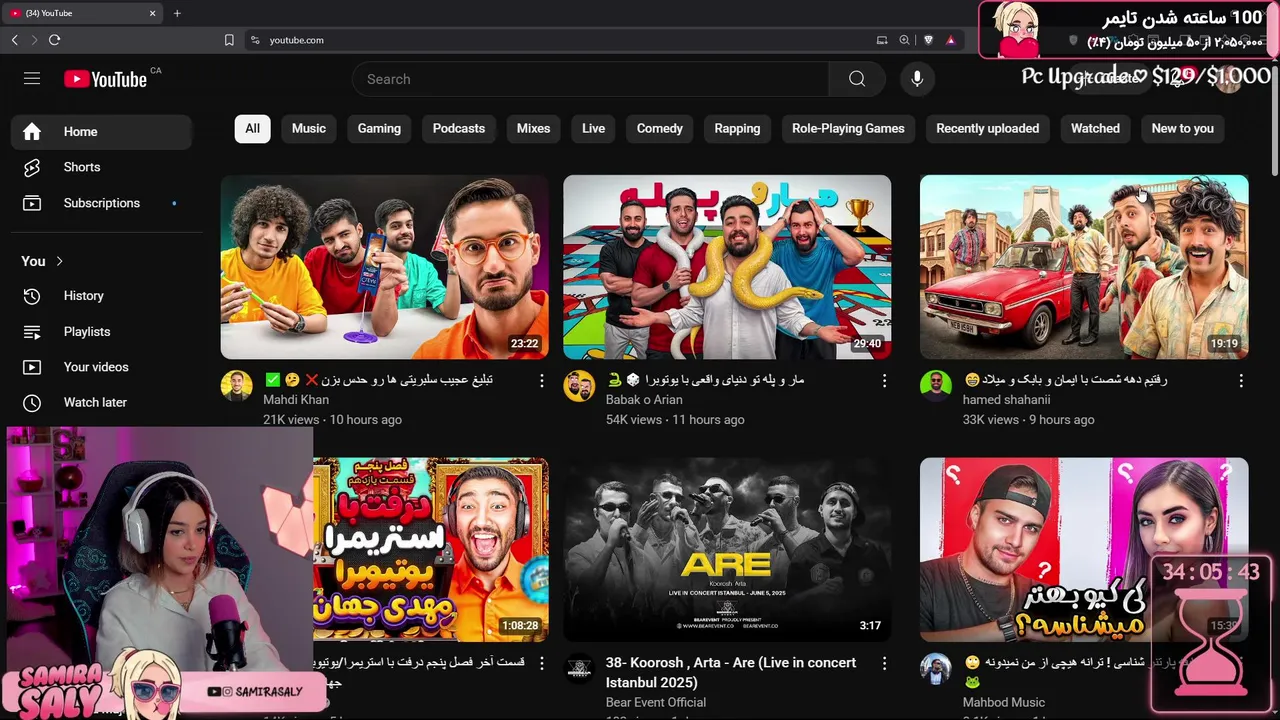Open the snake and ladder video thumbnail (29:40)
This screenshot has width=1280, height=720.
click(x=727, y=267)
